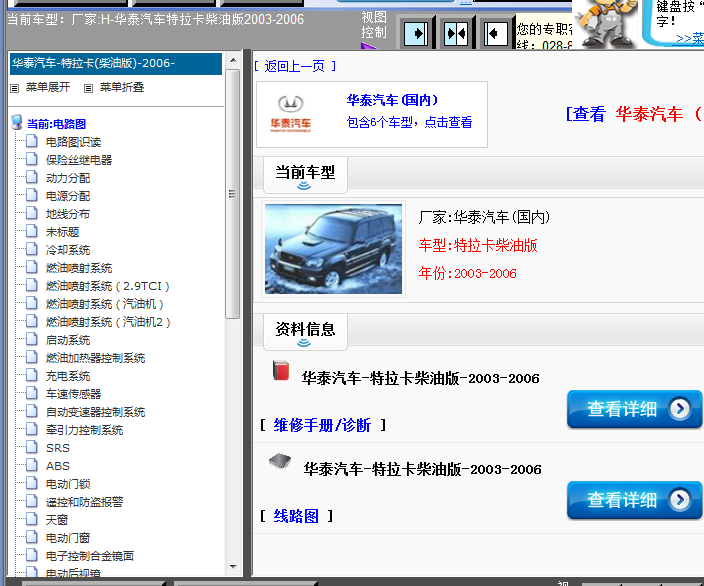Select 电动门窗 in the tree
The height and width of the screenshot is (586, 704).
(x=68, y=538)
